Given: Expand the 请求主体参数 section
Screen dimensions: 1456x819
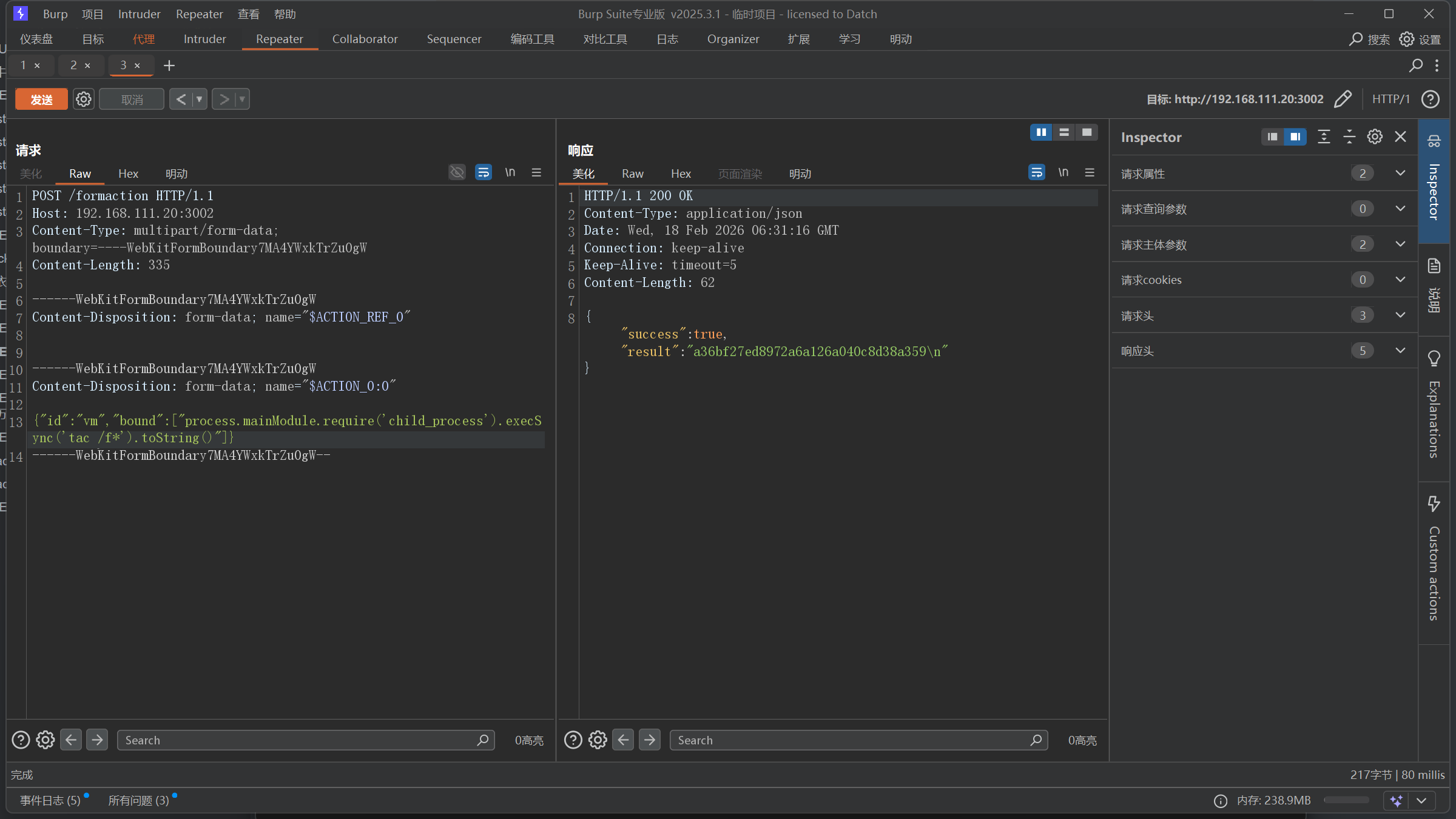Looking at the screenshot, I should tap(1400, 244).
